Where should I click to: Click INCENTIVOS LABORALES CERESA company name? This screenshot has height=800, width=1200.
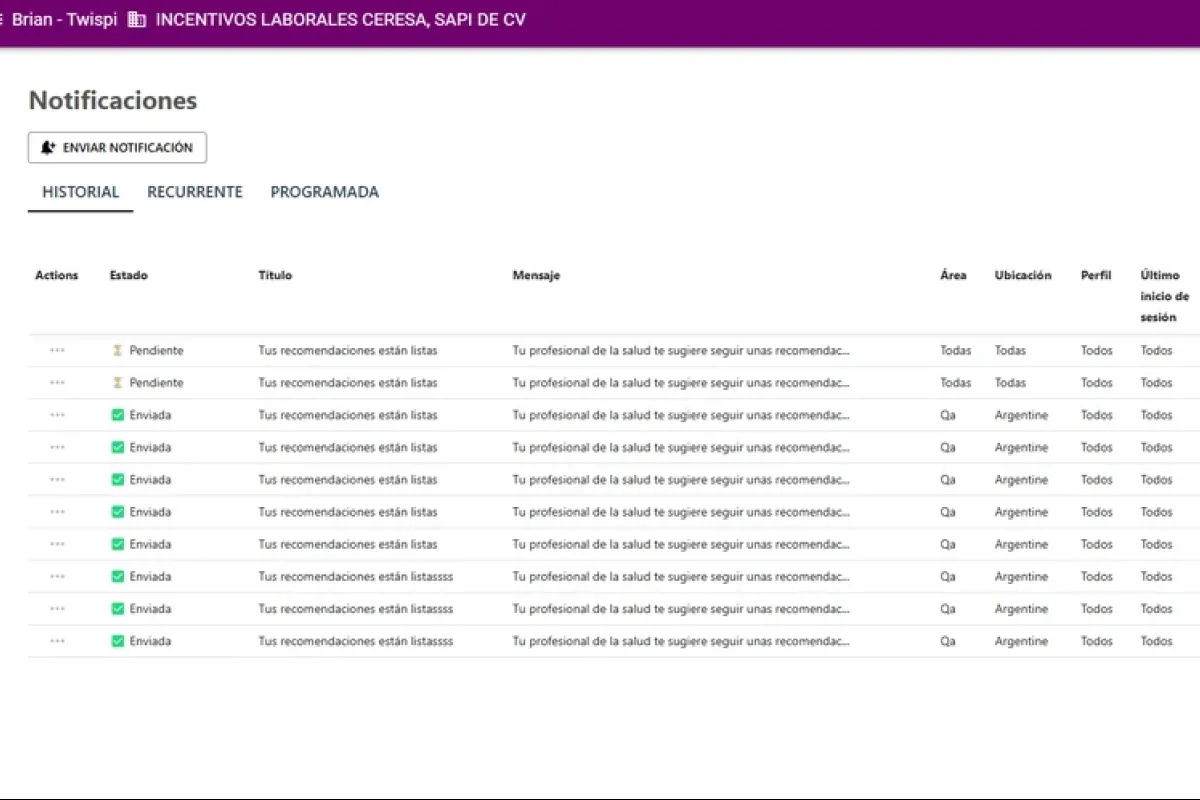[x=340, y=20]
